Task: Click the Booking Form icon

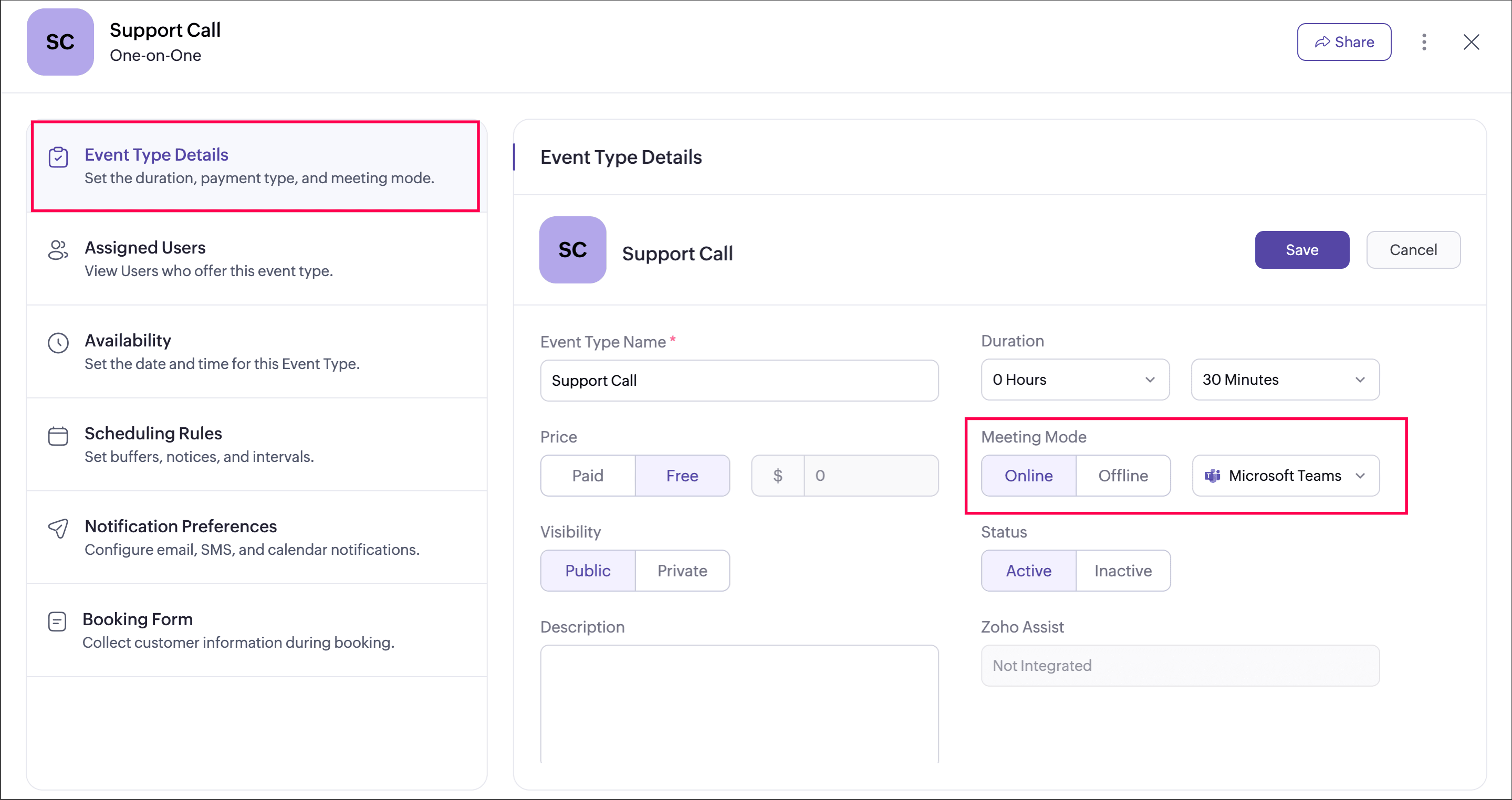Action: 57,621
